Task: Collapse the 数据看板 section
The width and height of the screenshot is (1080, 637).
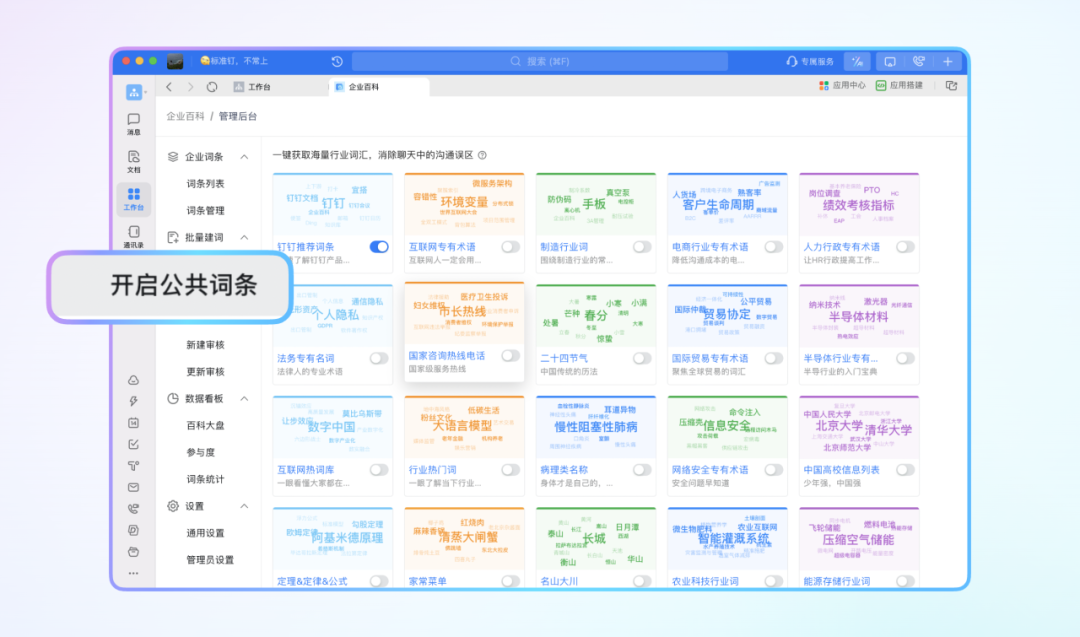Action: click(244, 398)
